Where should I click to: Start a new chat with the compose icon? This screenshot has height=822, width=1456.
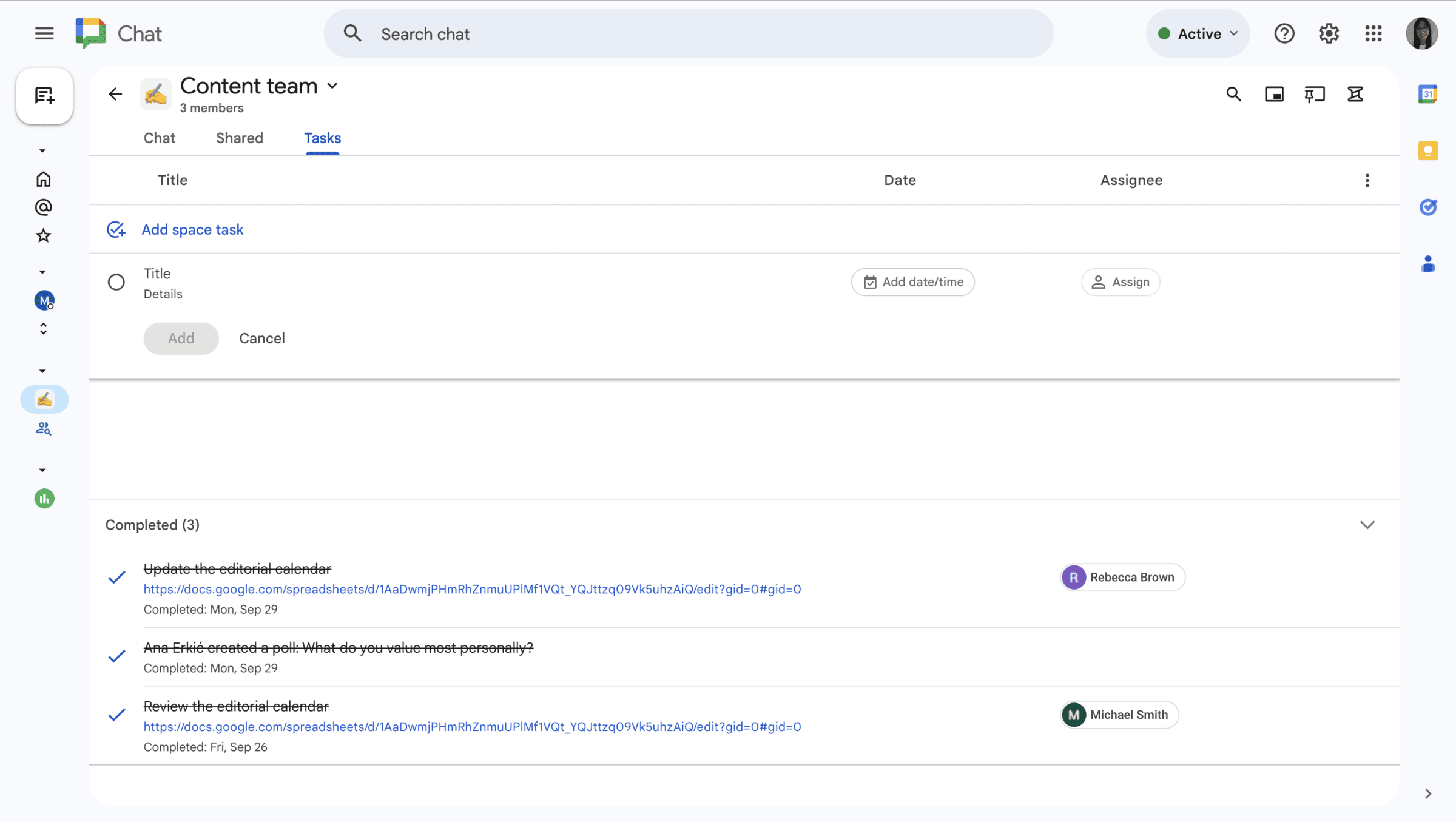[x=44, y=96]
